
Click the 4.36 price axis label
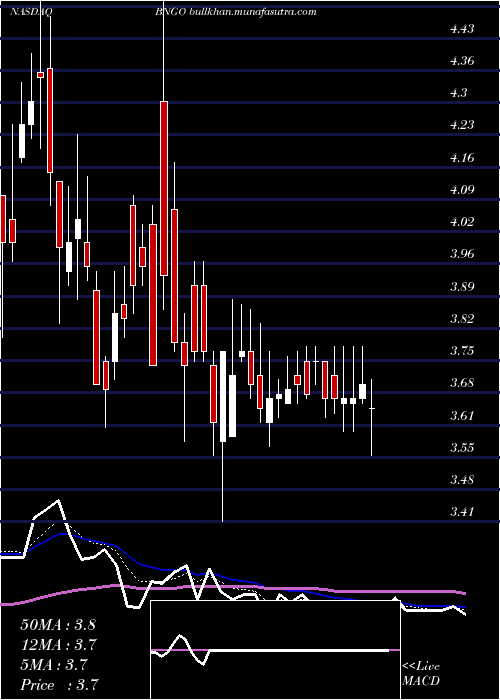coord(462,61)
